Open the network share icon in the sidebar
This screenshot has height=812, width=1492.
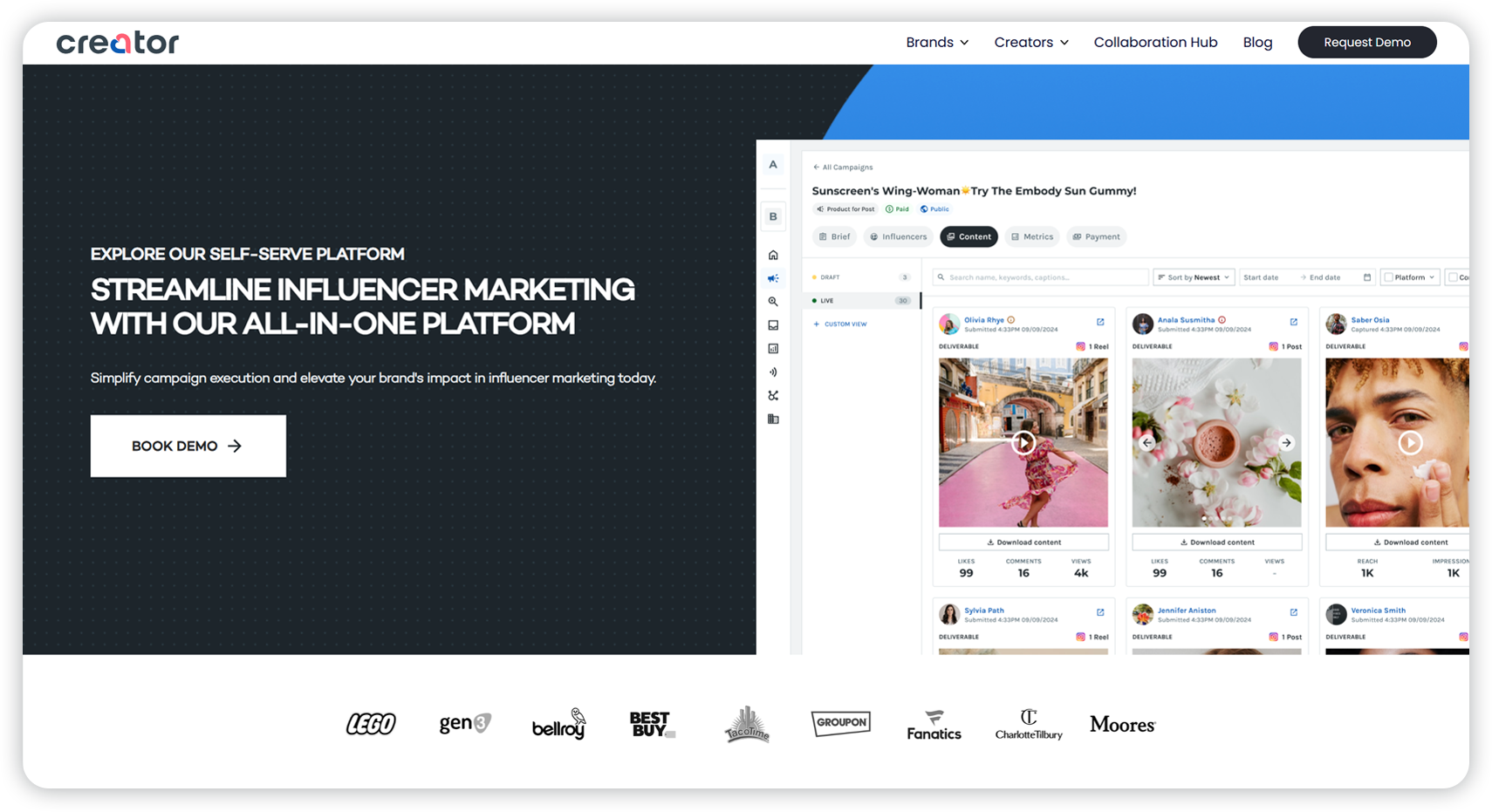click(x=773, y=394)
